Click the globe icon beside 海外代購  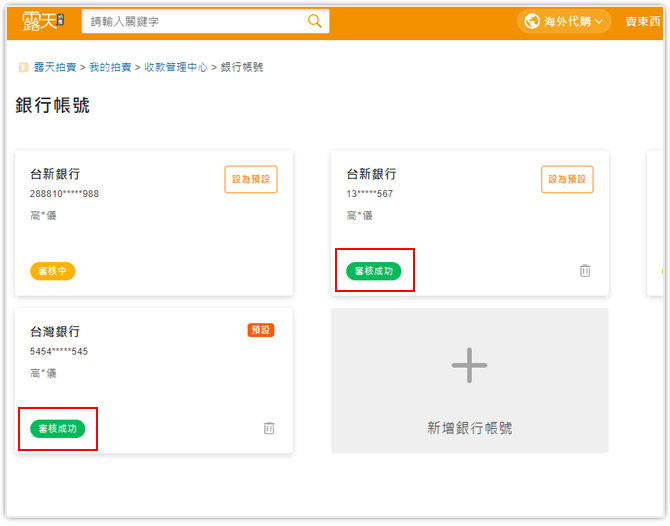pyautogui.click(x=531, y=21)
